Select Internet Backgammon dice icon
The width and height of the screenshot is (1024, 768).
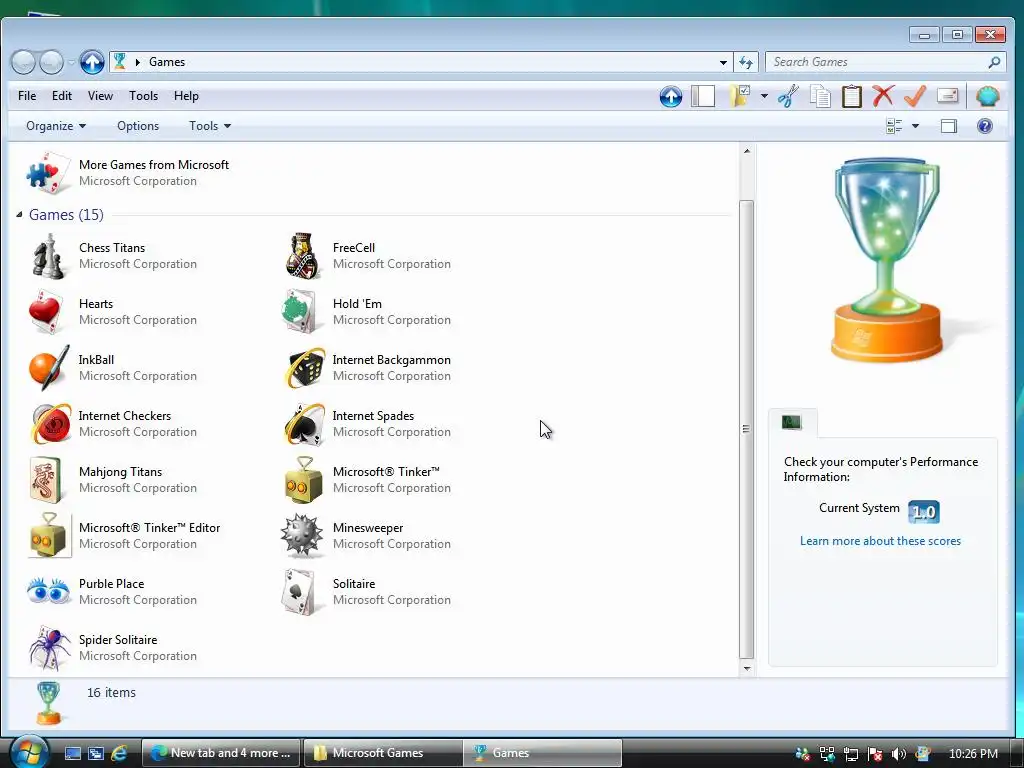304,368
